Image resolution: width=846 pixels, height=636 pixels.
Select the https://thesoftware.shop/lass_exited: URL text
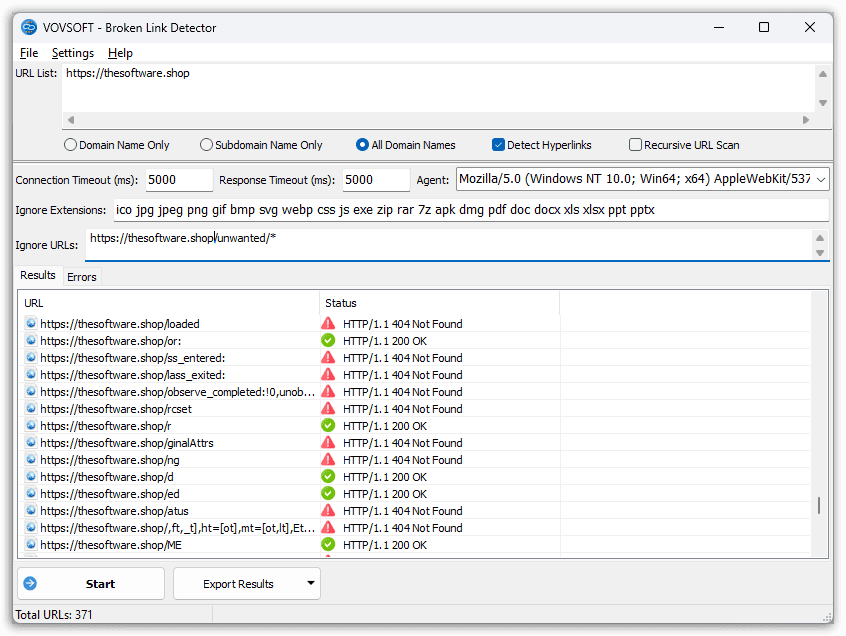coord(133,374)
